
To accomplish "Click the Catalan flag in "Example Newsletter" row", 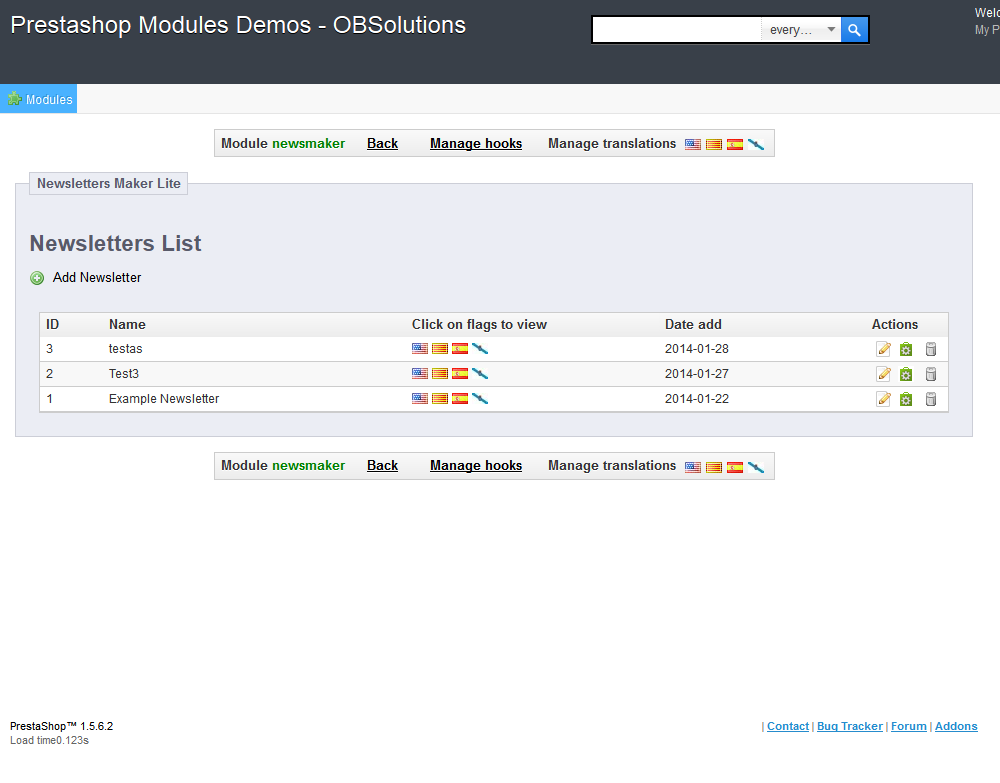I will 439,399.
